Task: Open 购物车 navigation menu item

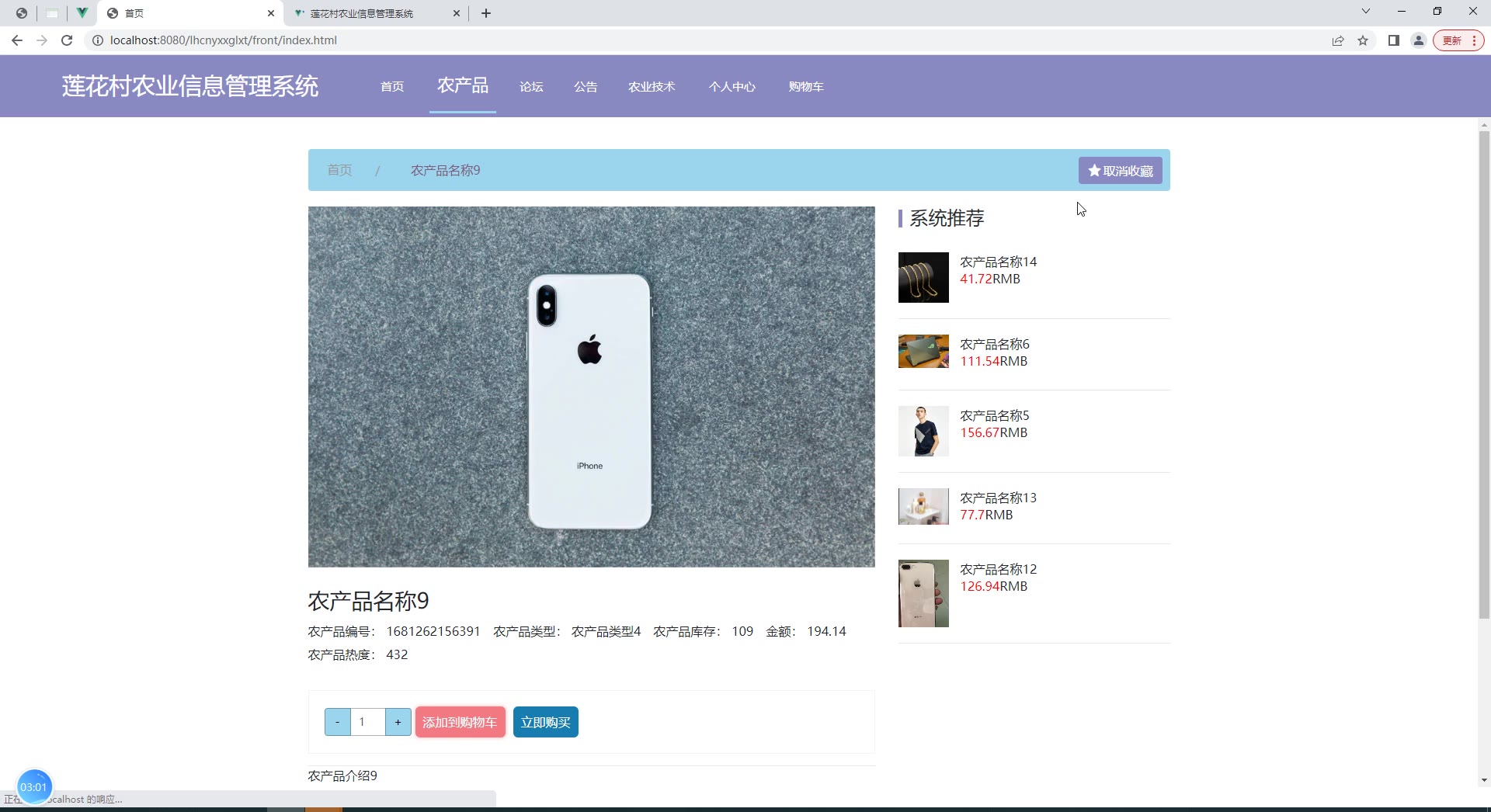Action: [806, 87]
